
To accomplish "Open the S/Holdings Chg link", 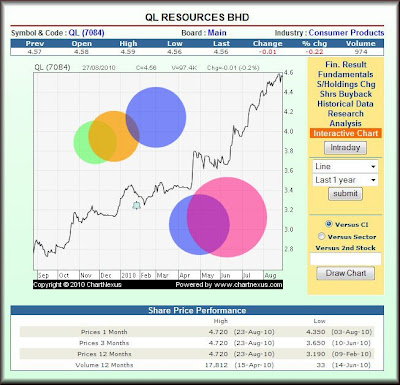I will tap(346, 84).
